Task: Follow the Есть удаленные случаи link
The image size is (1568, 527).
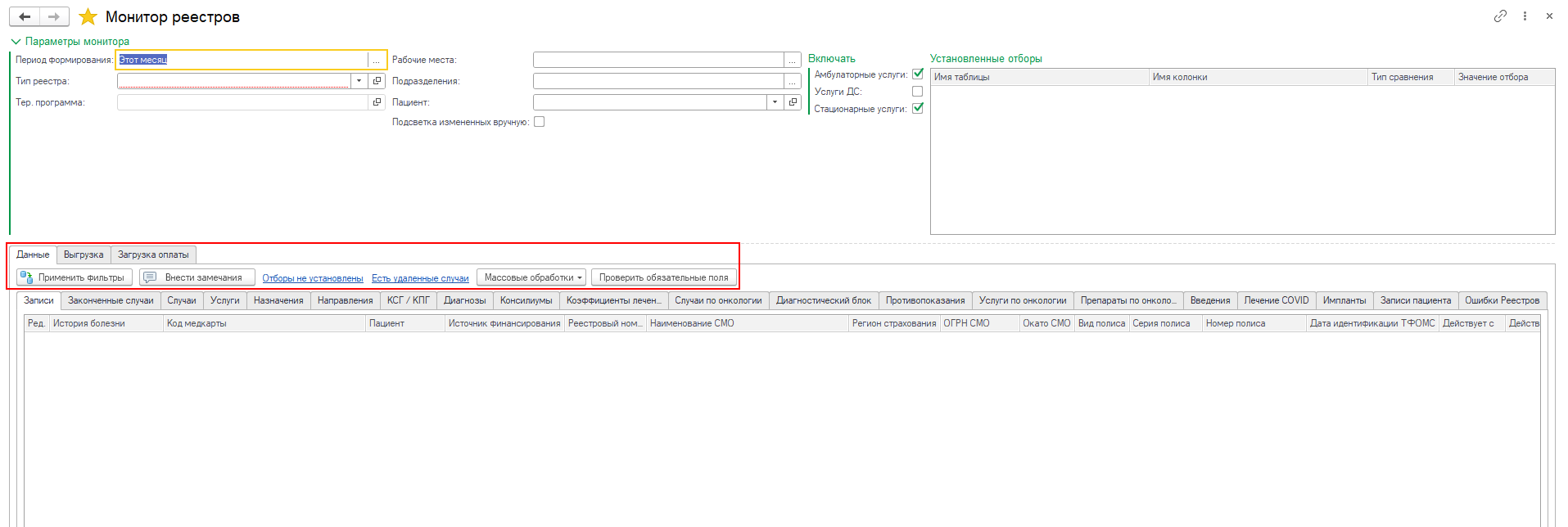Action: click(x=420, y=278)
